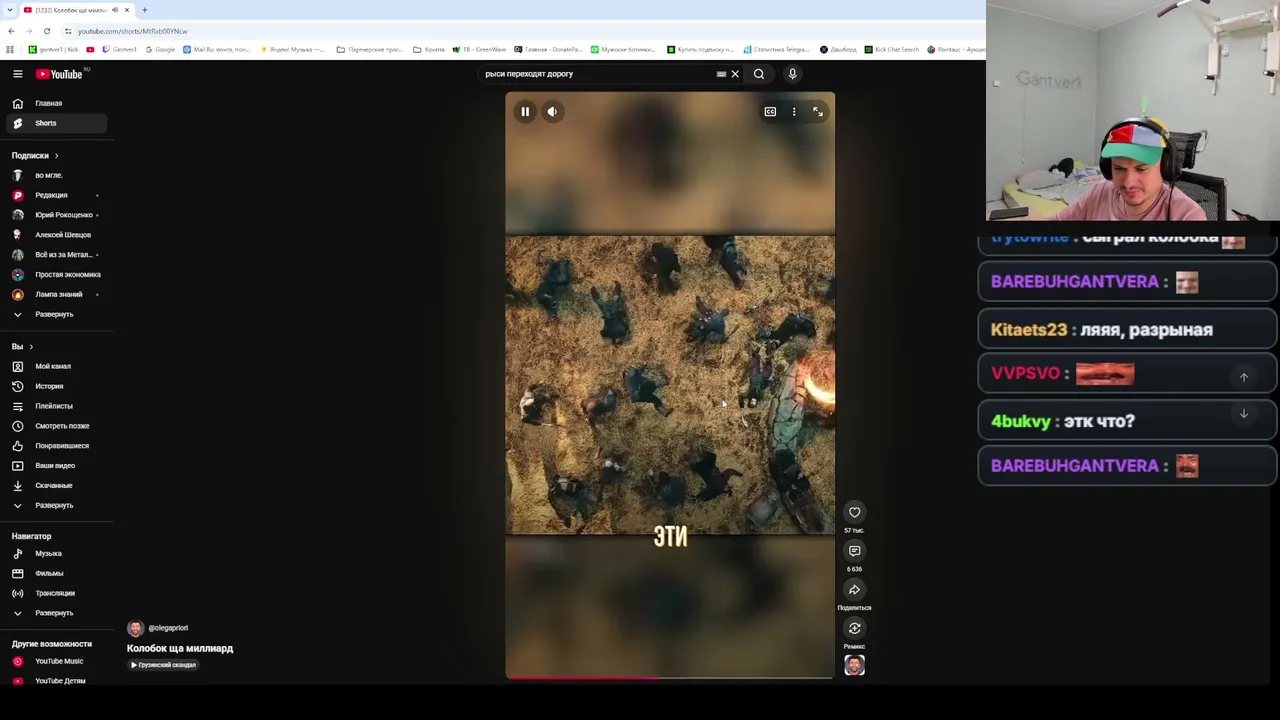Open Трансляции live streams
The width and height of the screenshot is (1280, 720).
55,593
